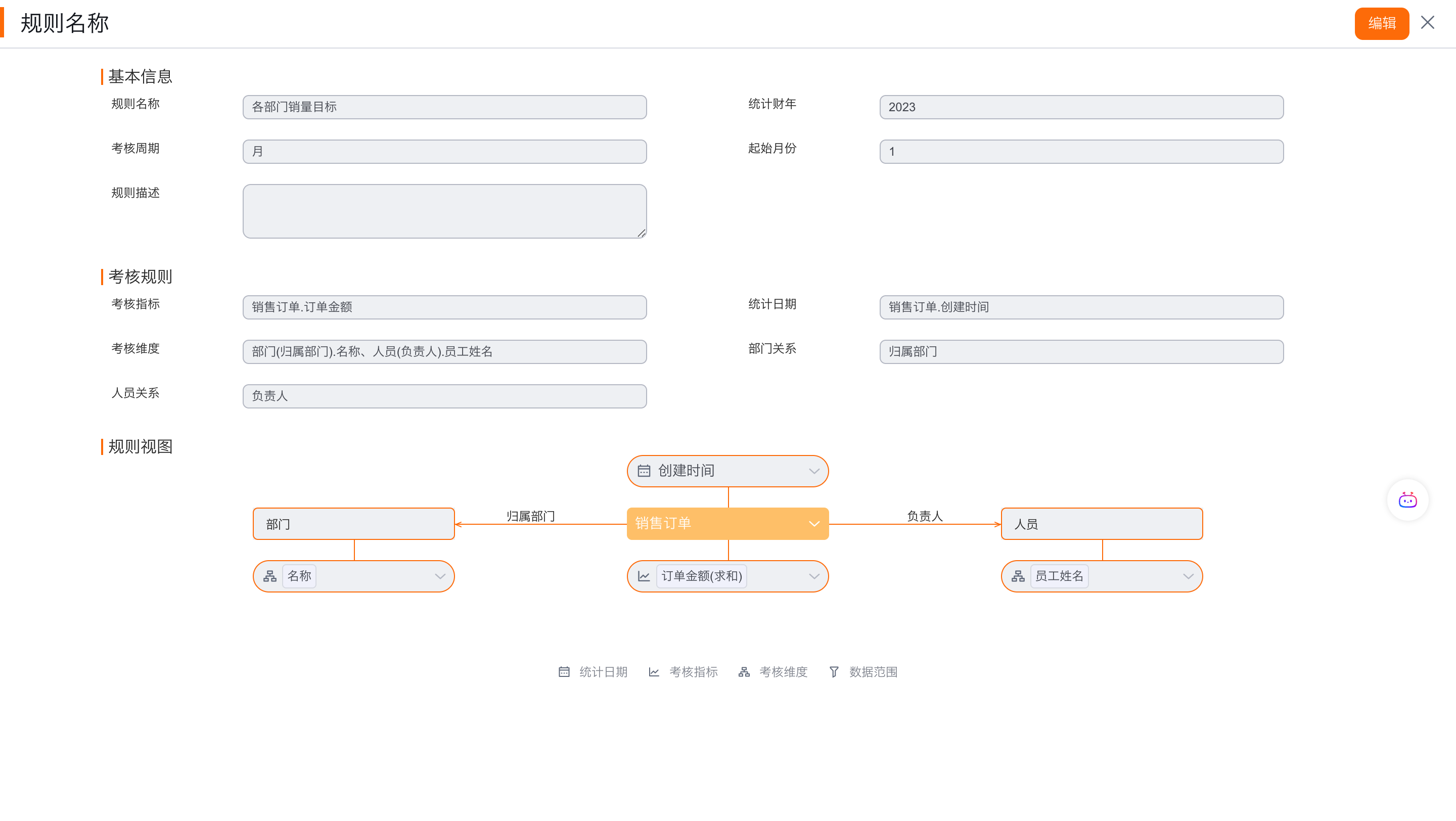Image resolution: width=1456 pixels, height=821 pixels.
Task: Click the calendar icon in 创建时间 node
Action: pos(644,471)
